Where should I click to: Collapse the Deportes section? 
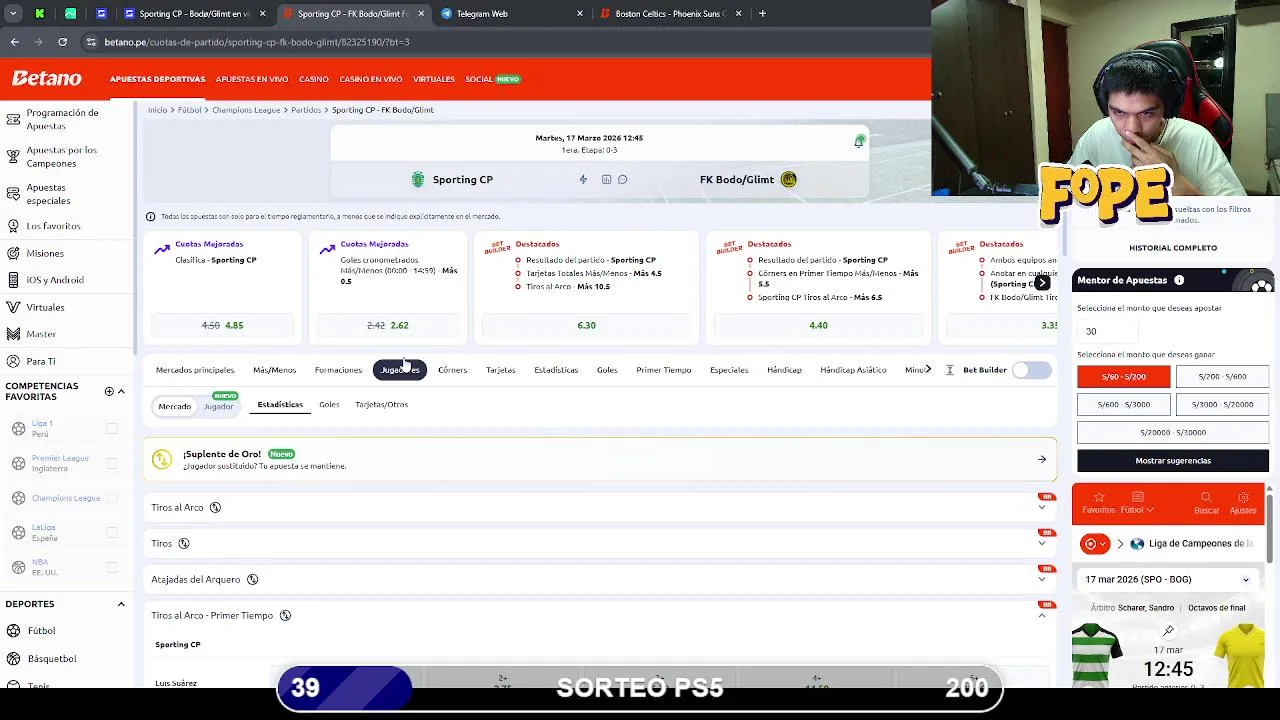pos(121,604)
